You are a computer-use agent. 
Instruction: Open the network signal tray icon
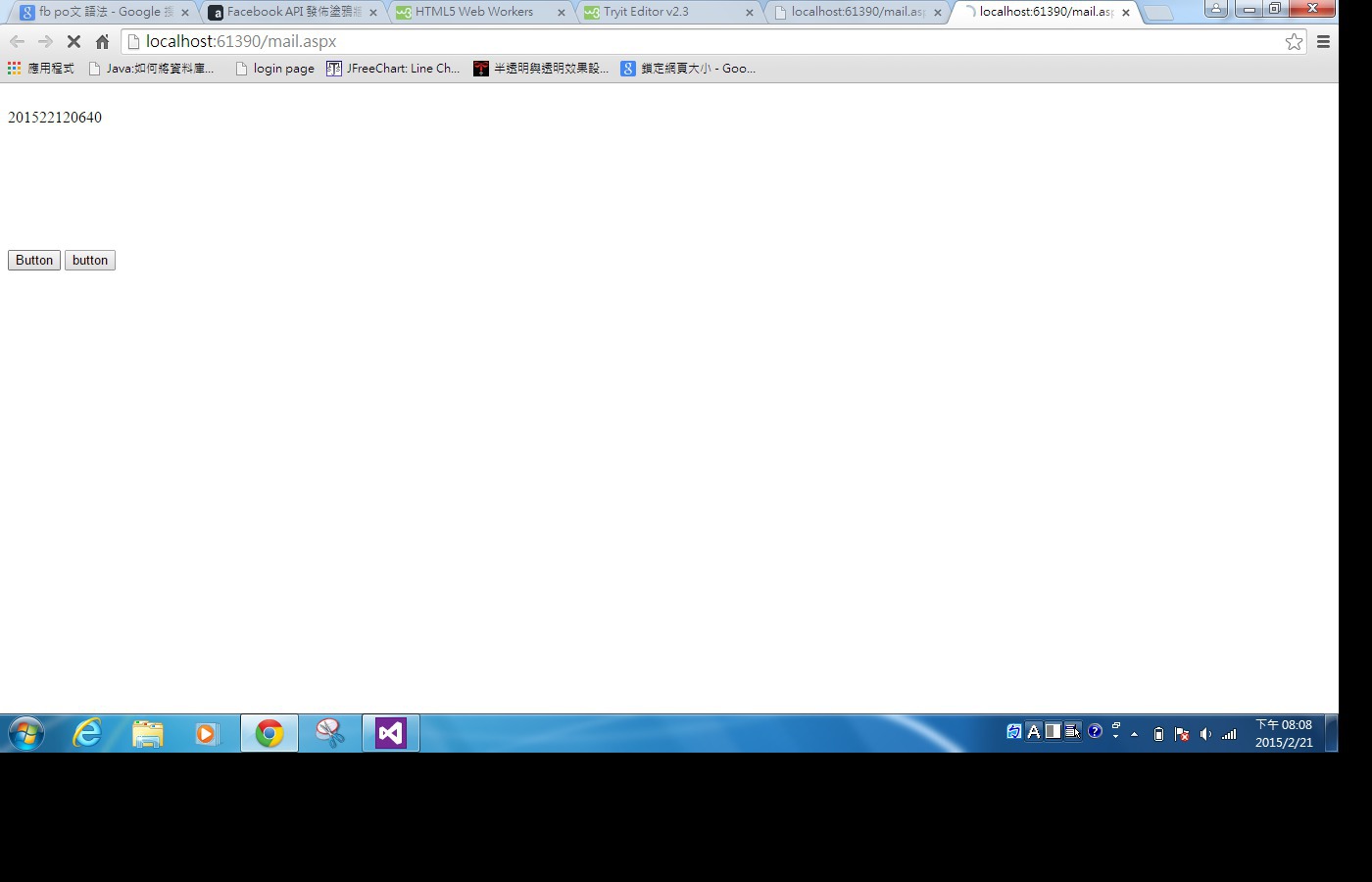pyautogui.click(x=1229, y=734)
